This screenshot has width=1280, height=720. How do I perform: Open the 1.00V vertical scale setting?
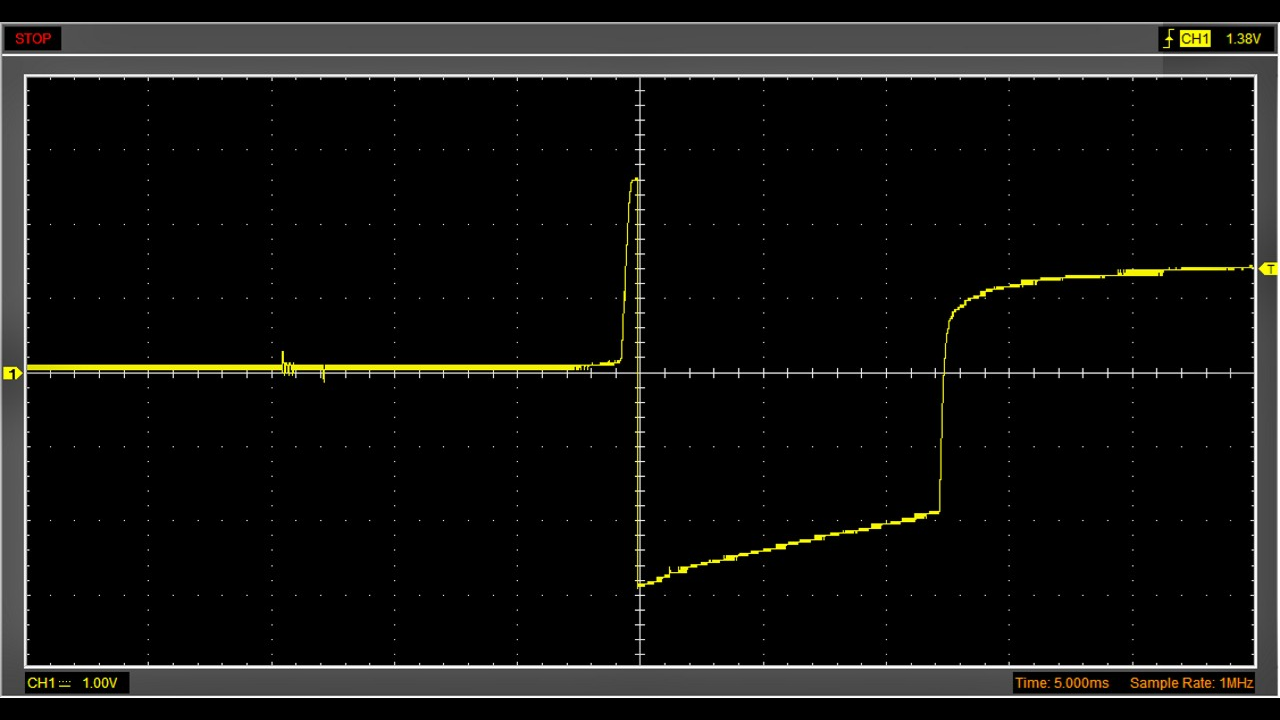(100, 683)
